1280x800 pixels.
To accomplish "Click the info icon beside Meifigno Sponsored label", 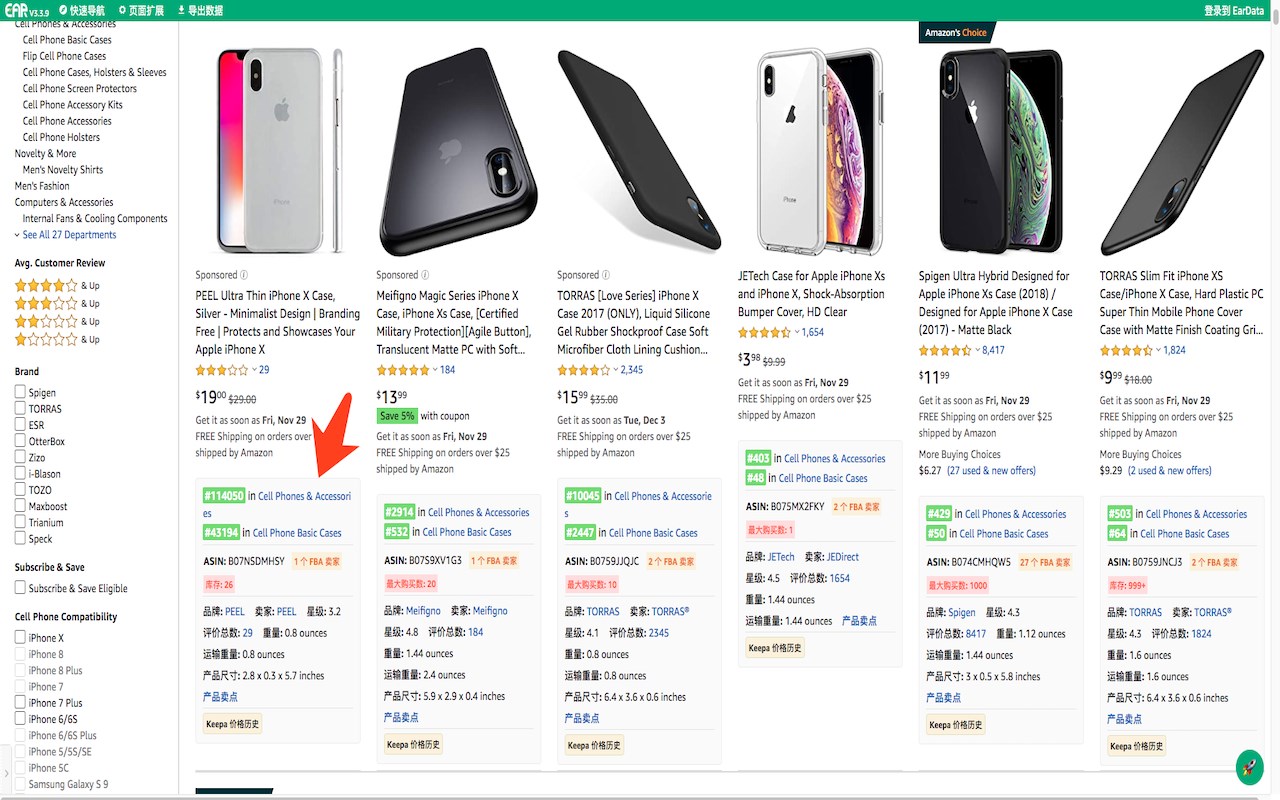I will [x=425, y=275].
